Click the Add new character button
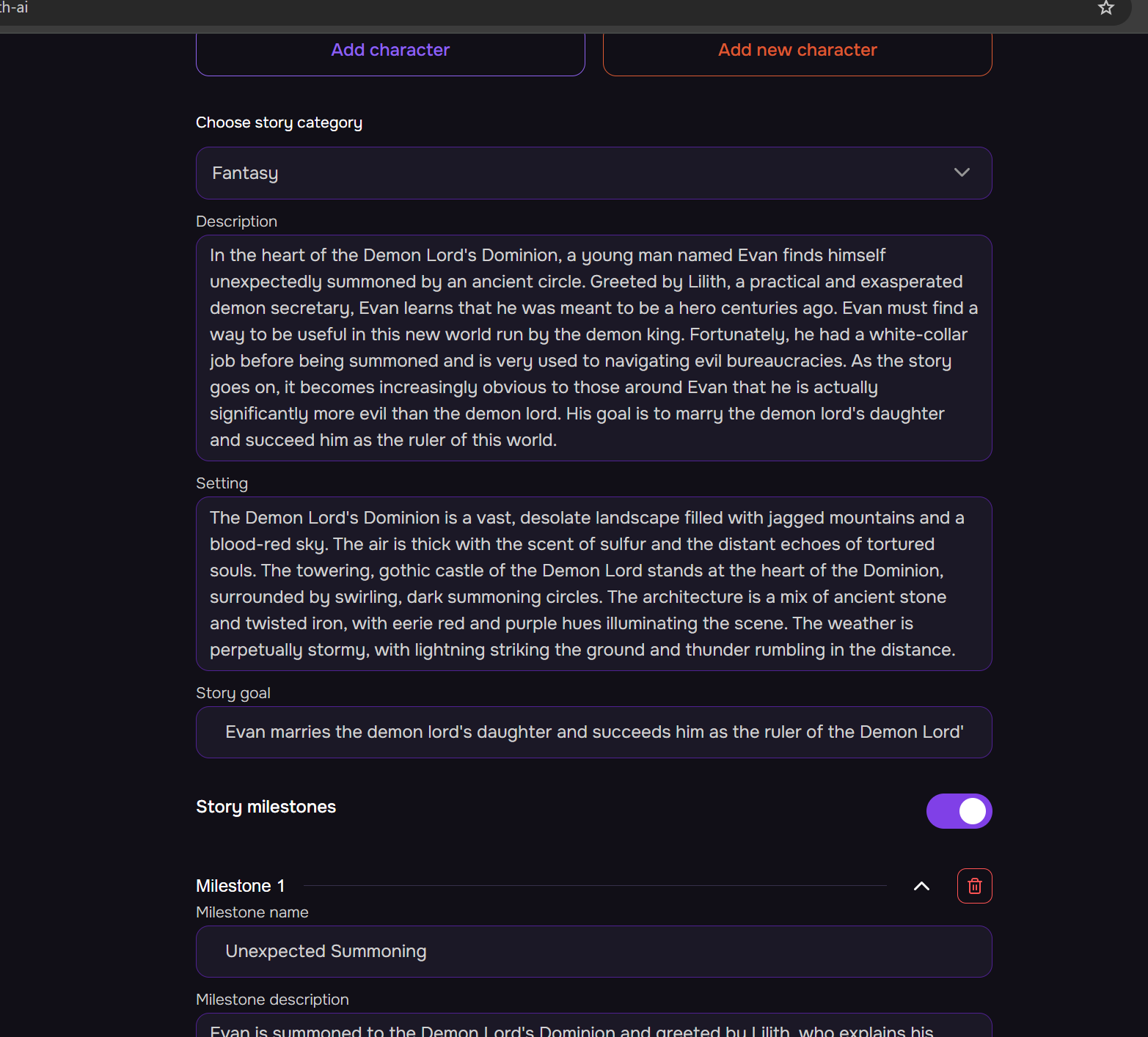Screen dimensions: 1148x1037 pos(797,51)
